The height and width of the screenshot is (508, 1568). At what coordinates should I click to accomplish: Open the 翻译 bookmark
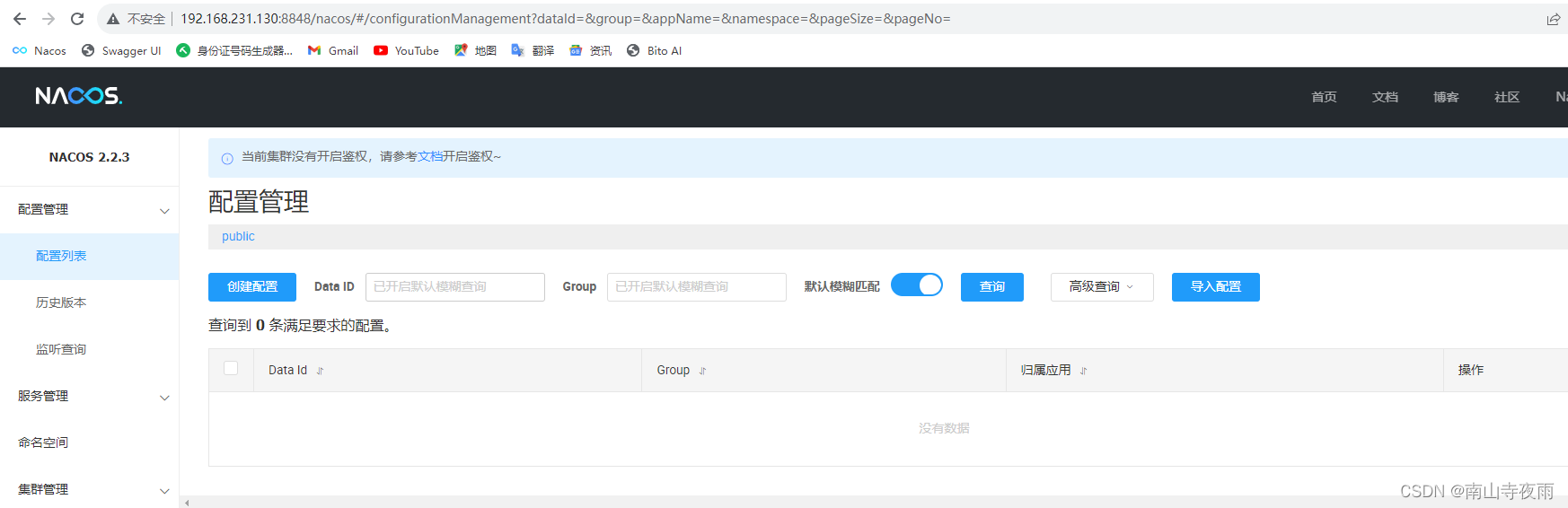533,51
